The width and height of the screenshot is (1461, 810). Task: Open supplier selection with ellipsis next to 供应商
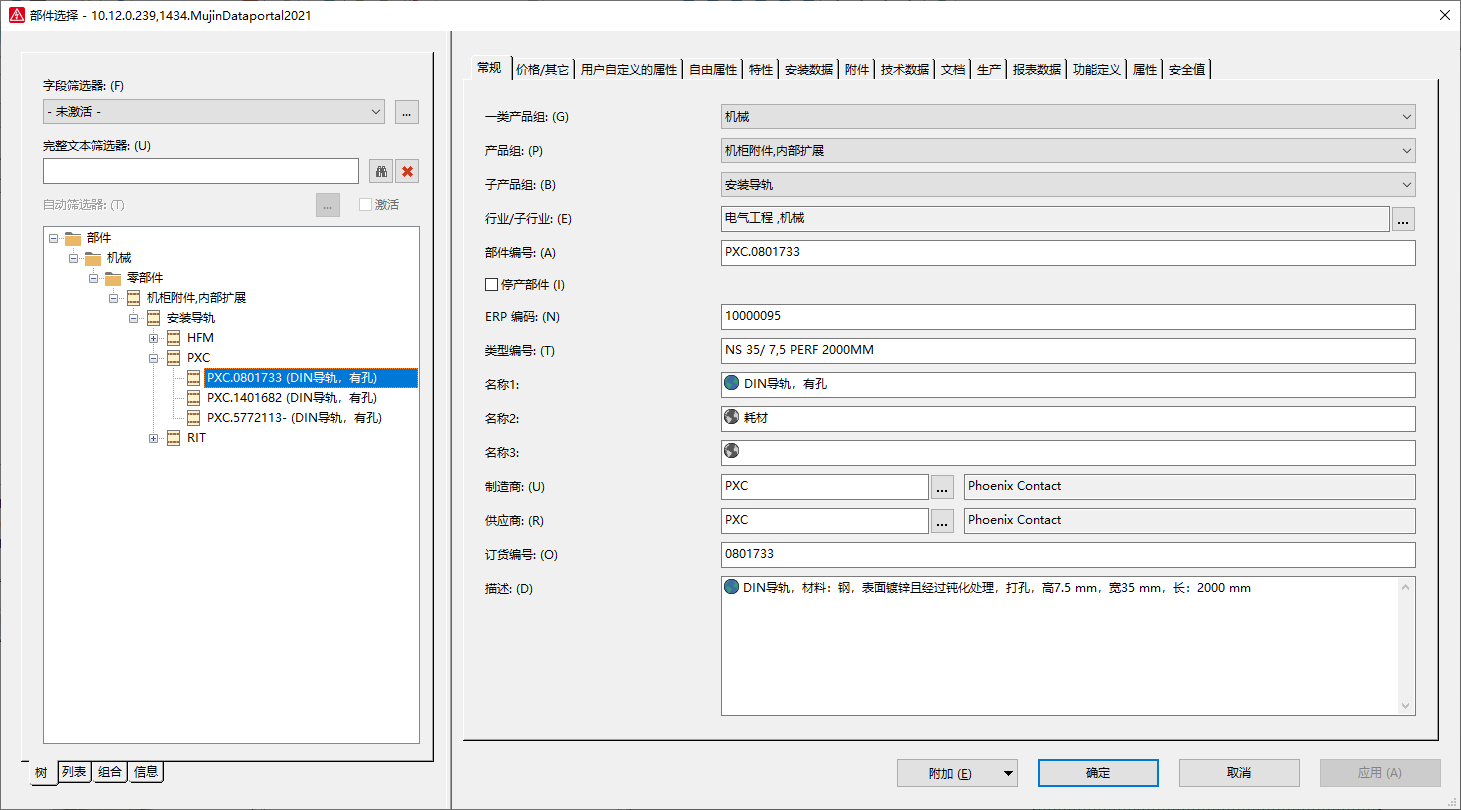click(x=941, y=520)
